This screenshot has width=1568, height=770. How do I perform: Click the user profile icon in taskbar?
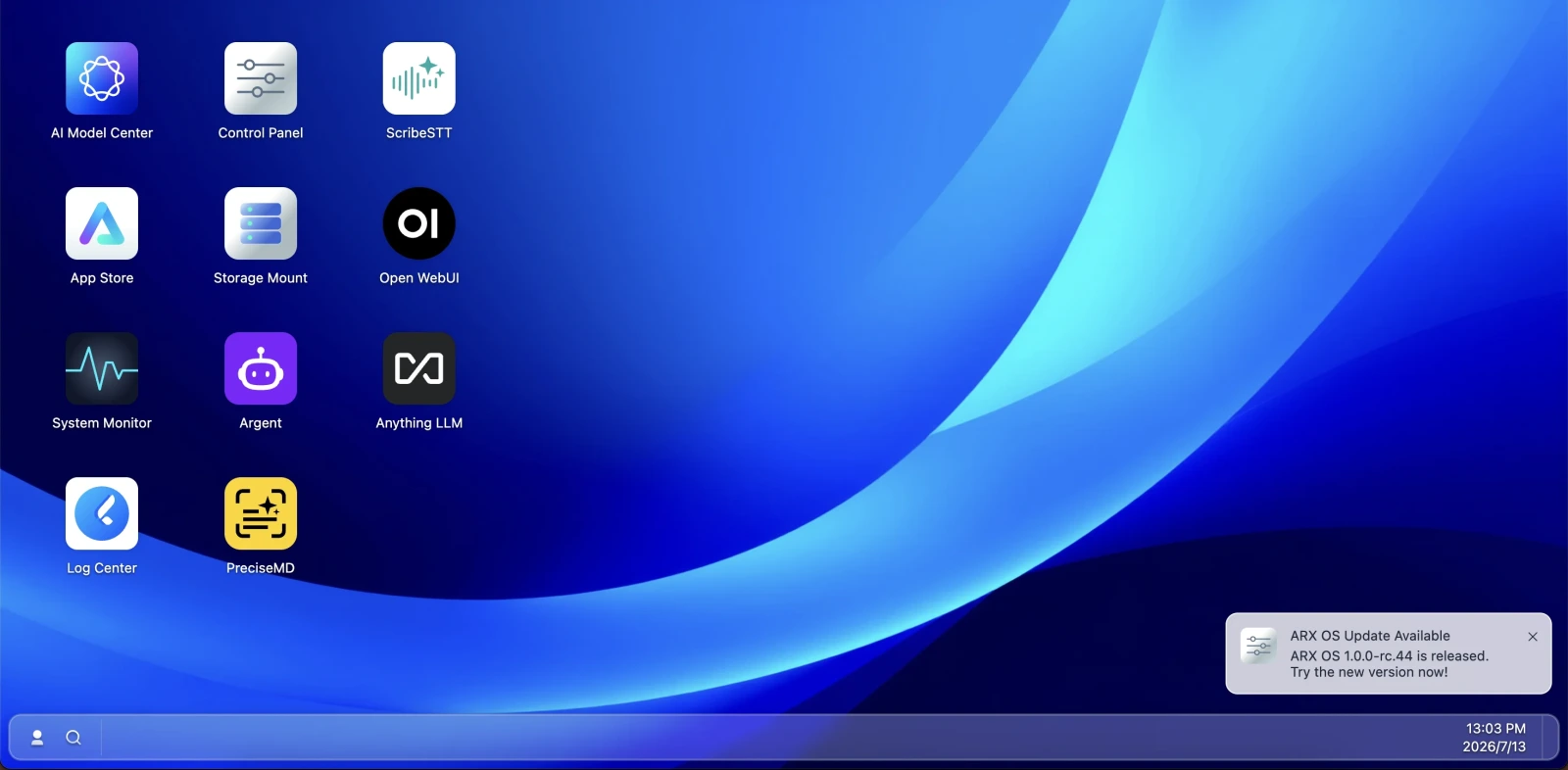(x=37, y=738)
